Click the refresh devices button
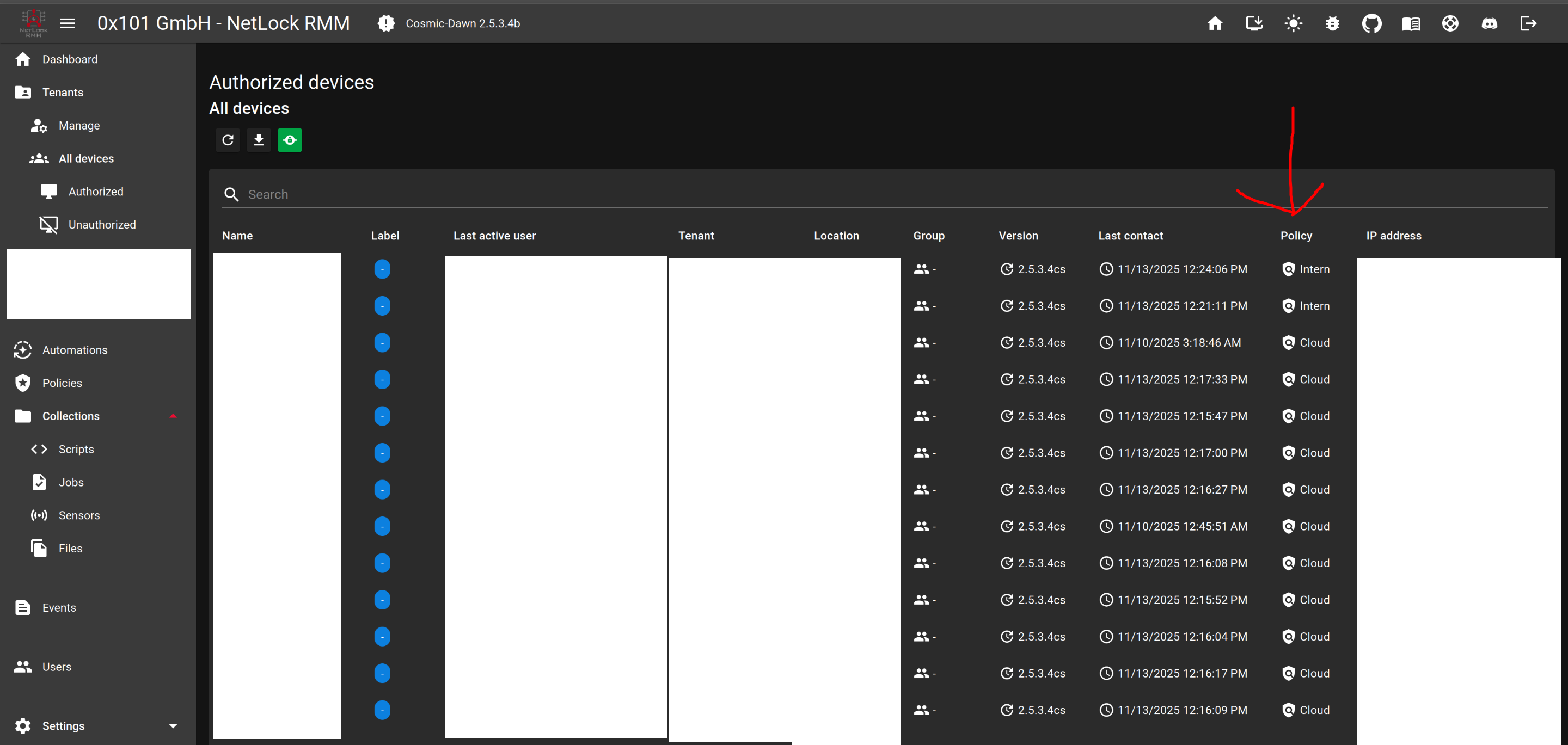This screenshot has height=745, width=1568. (x=228, y=140)
